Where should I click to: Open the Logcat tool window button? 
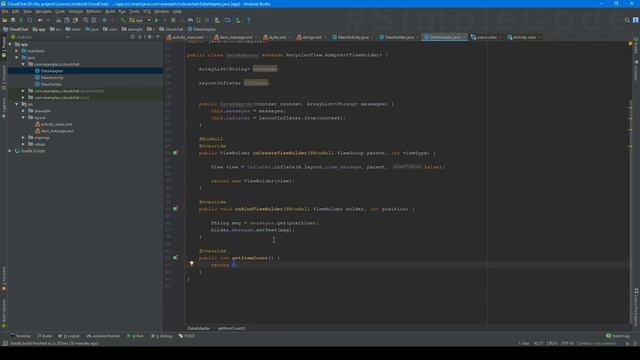coord(69,336)
